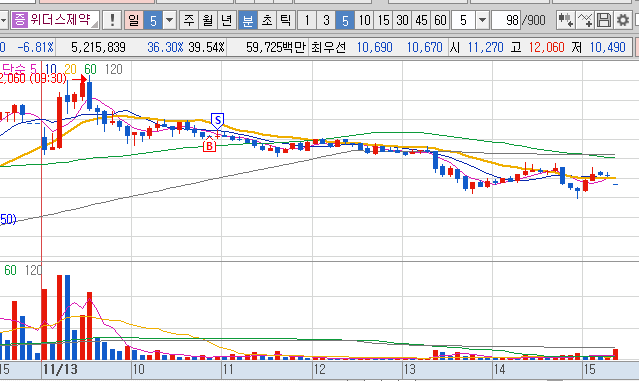Click the best bid price 10,670
The image size is (639, 381).
pos(424,48)
